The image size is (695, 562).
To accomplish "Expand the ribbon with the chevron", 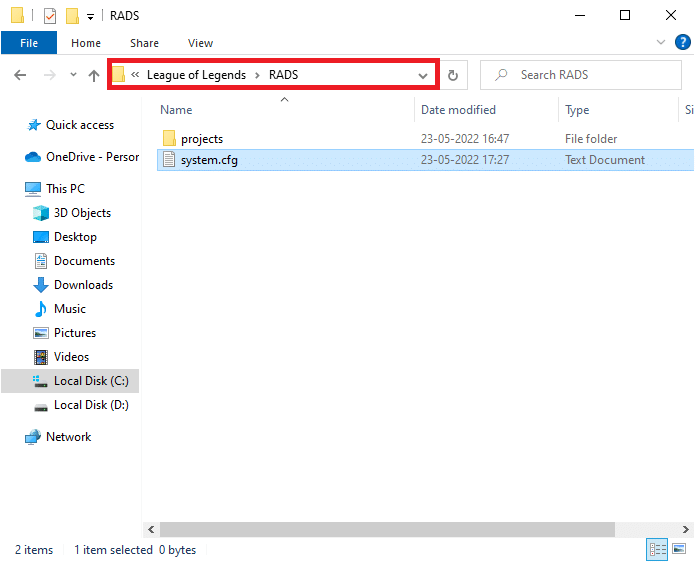I will (x=660, y=43).
